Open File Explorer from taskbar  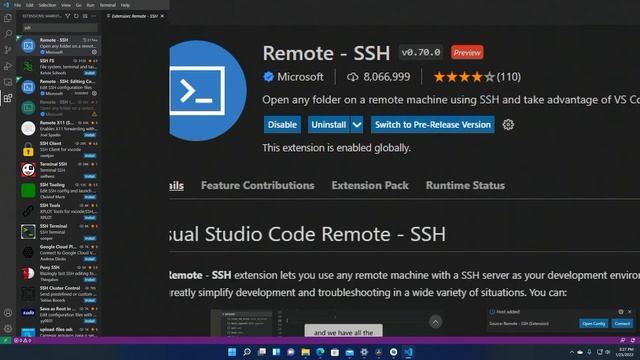[x=305, y=352]
